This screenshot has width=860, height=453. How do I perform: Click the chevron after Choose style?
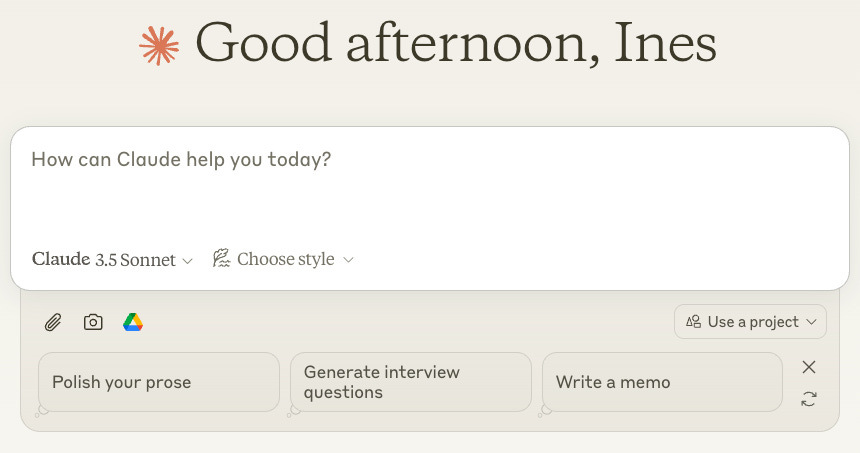348,260
